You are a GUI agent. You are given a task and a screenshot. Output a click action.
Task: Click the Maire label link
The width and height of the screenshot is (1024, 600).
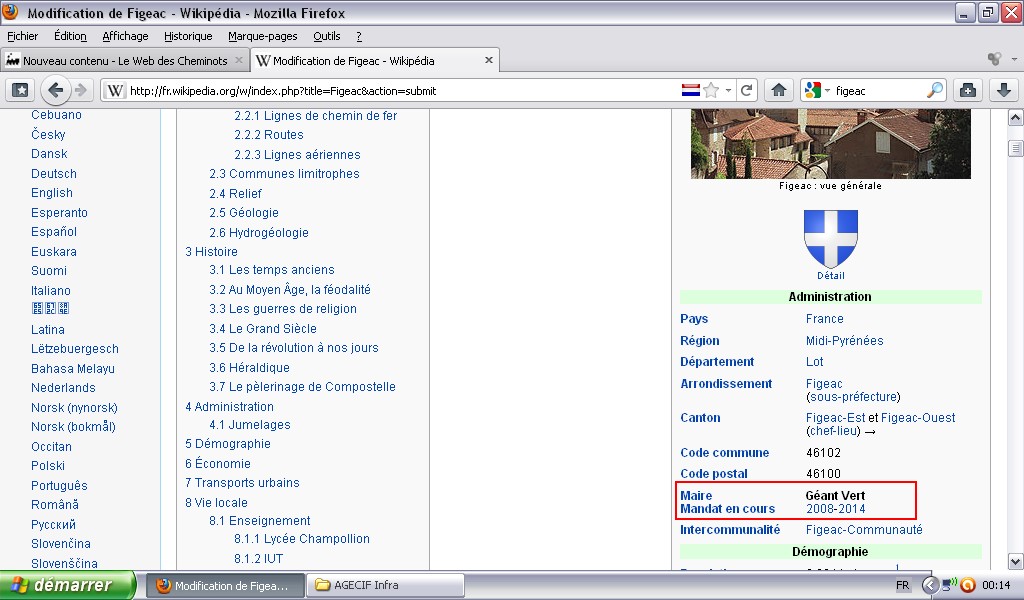click(696, 496)
